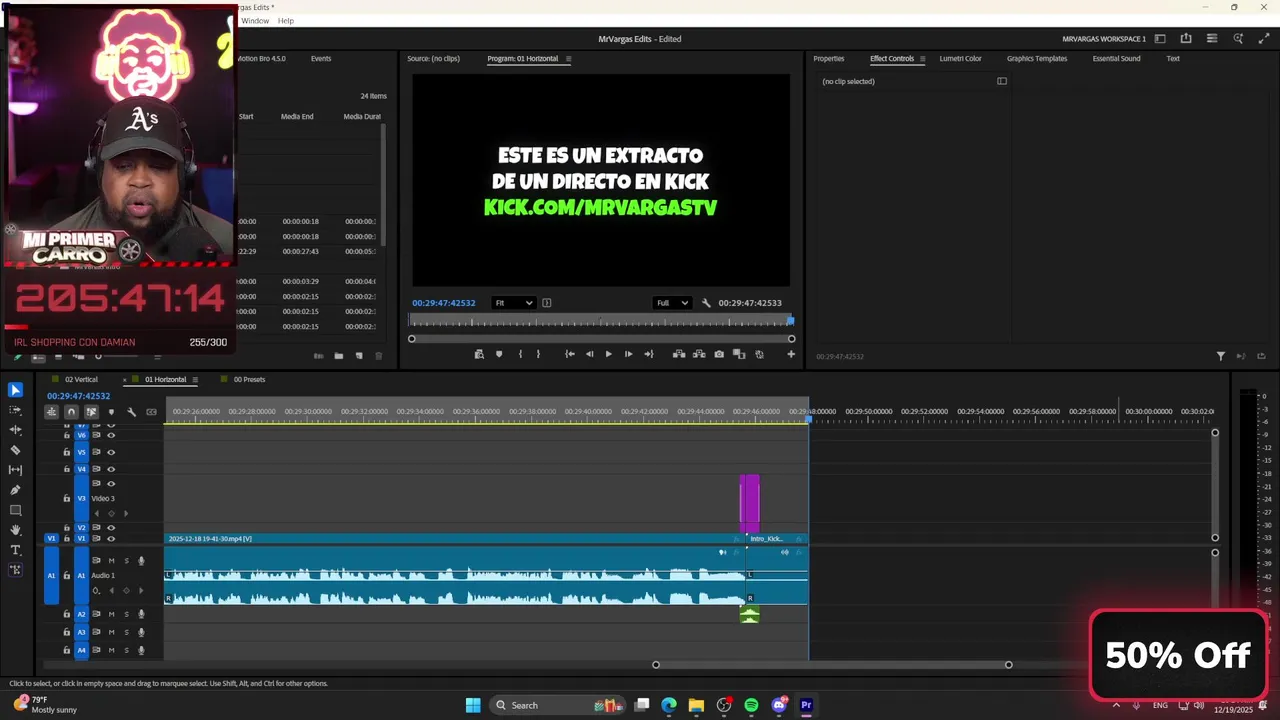1280x720 pixels.
Task: Open the Properties tab
Action: point(828,59)
